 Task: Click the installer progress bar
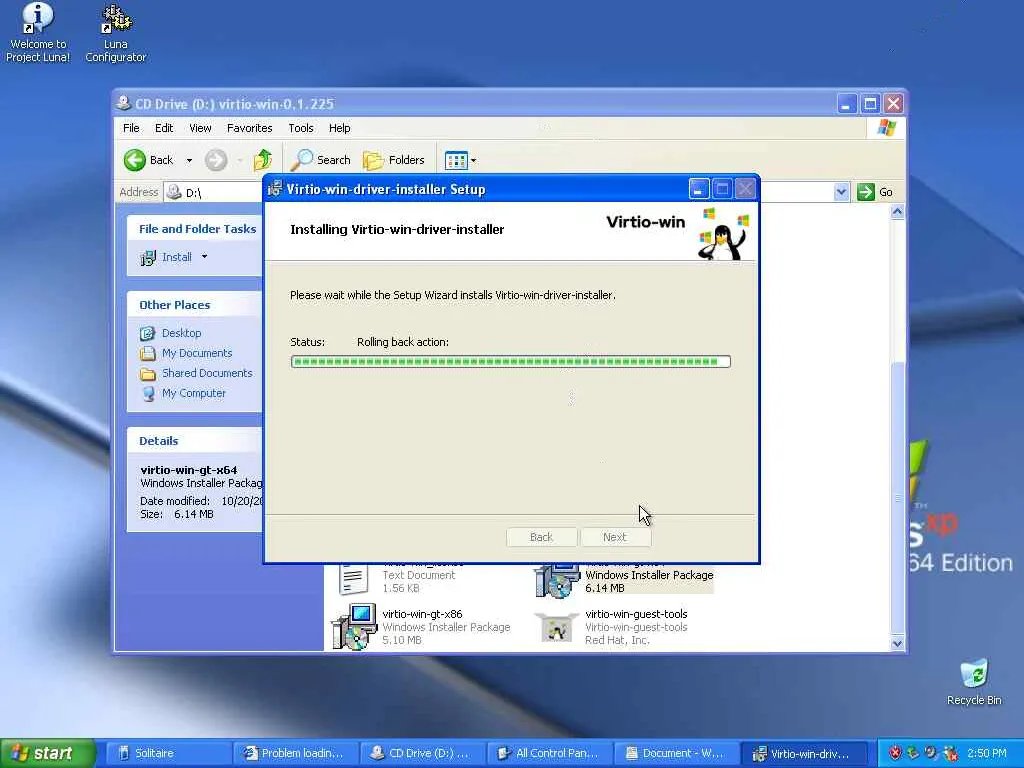click(x=511, y=362)
